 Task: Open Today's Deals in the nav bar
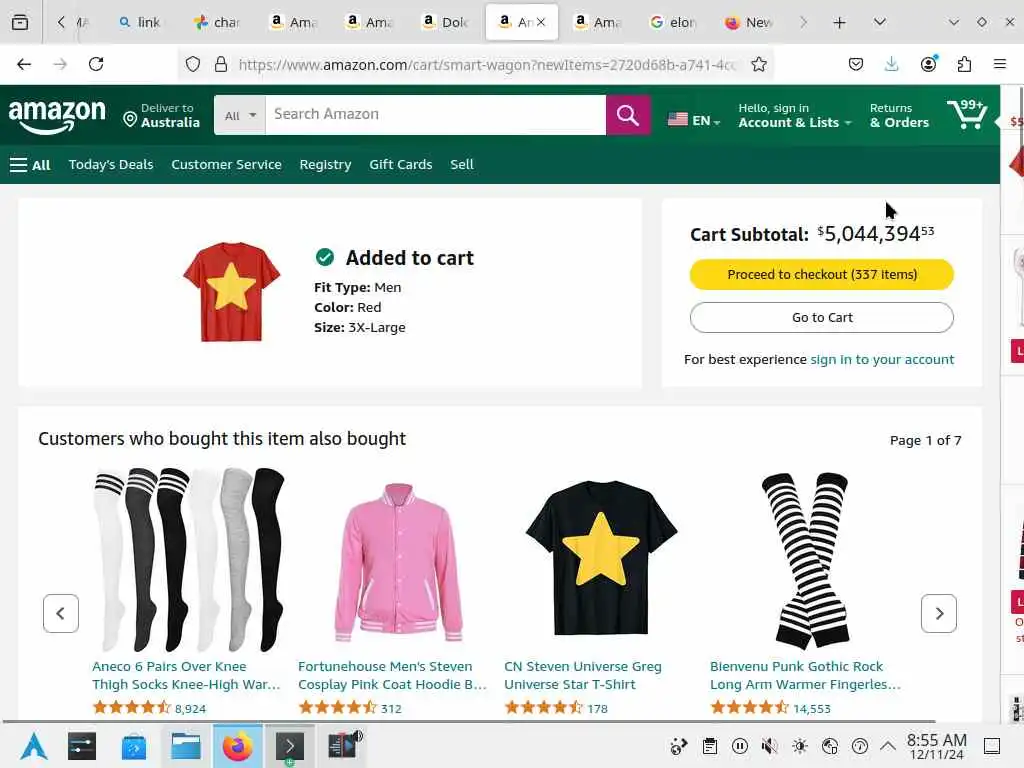111,165
